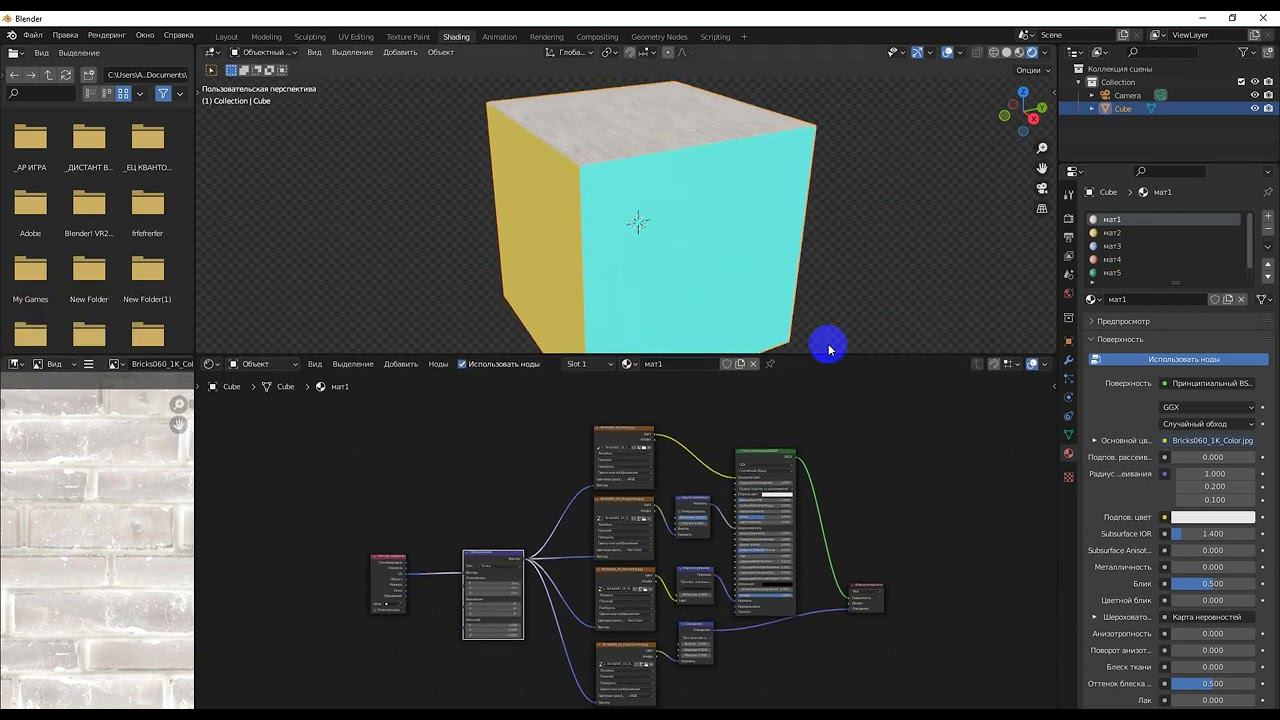Click the pan view hand icon
Image resolution: width=1280 pixels, height=720 pixels.
point(1042,168)
